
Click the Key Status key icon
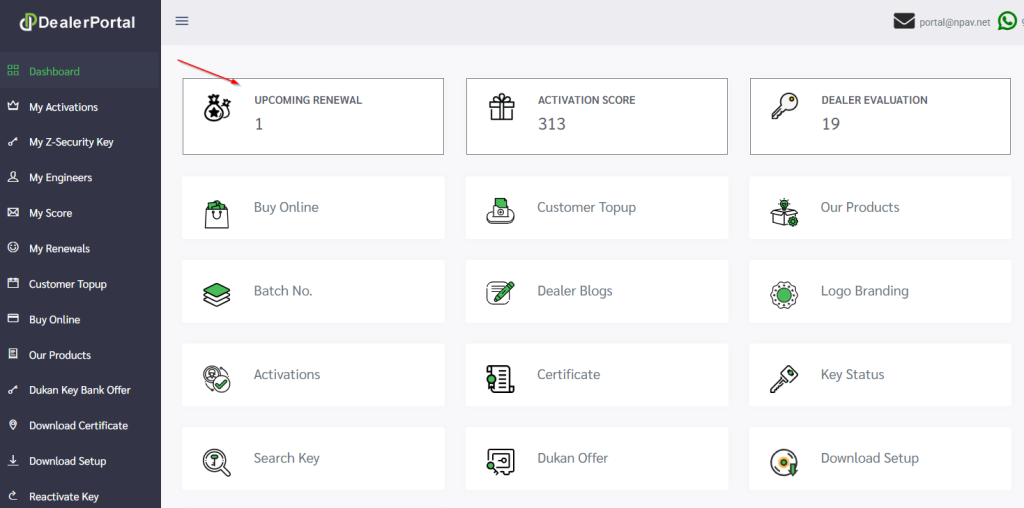pyautogui.click(x=784, y=376)
